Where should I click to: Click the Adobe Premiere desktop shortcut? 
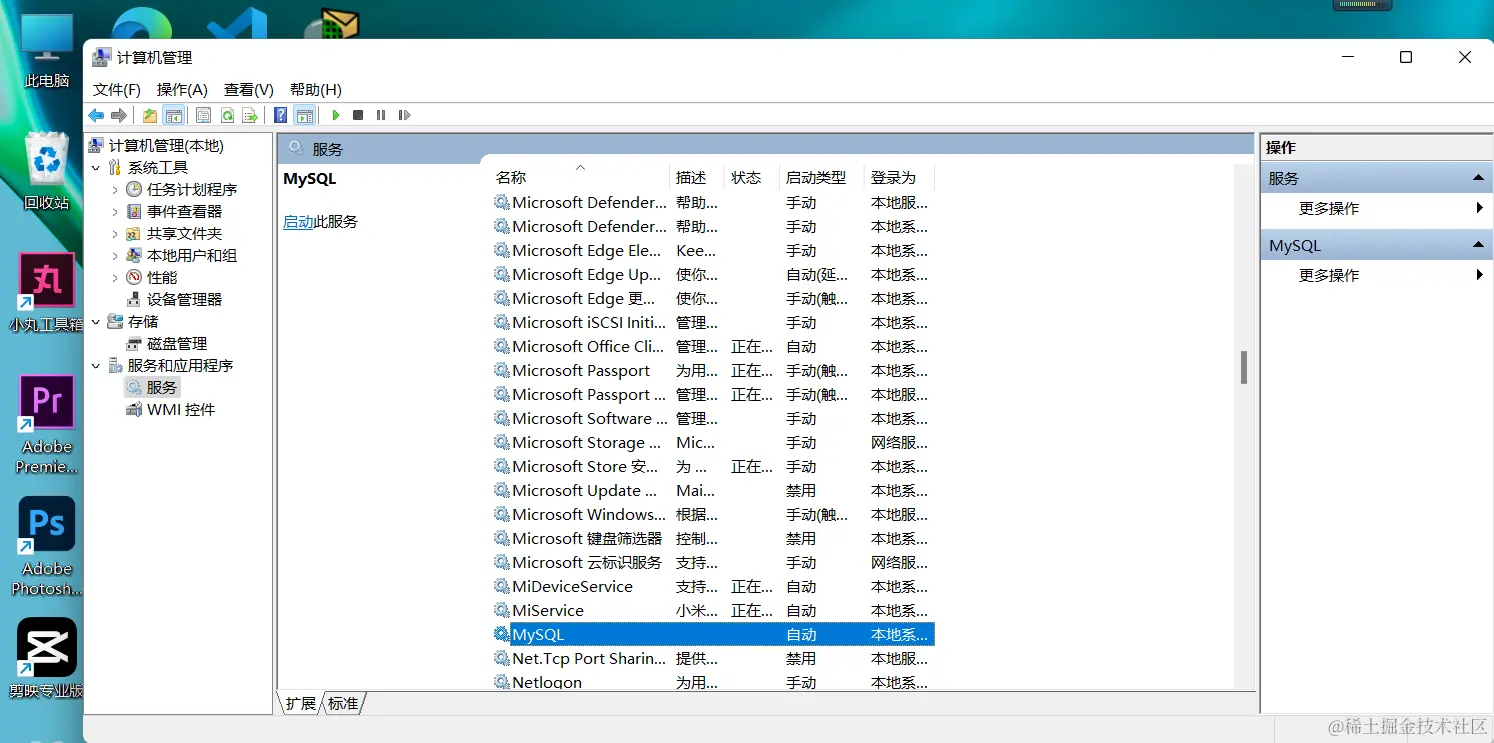tap(47, 424)
